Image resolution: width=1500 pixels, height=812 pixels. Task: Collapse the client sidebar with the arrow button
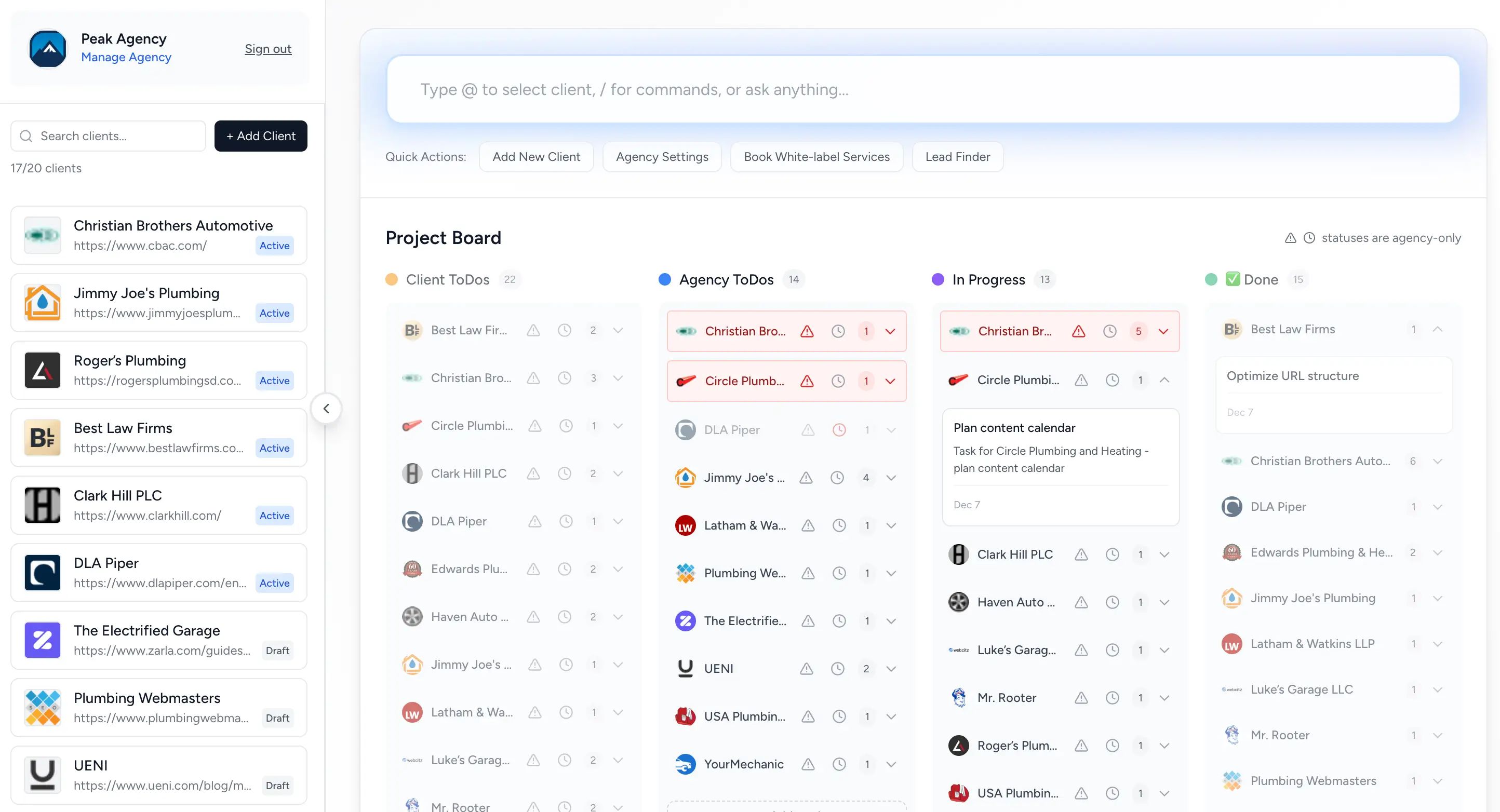(x=326, y=409)
